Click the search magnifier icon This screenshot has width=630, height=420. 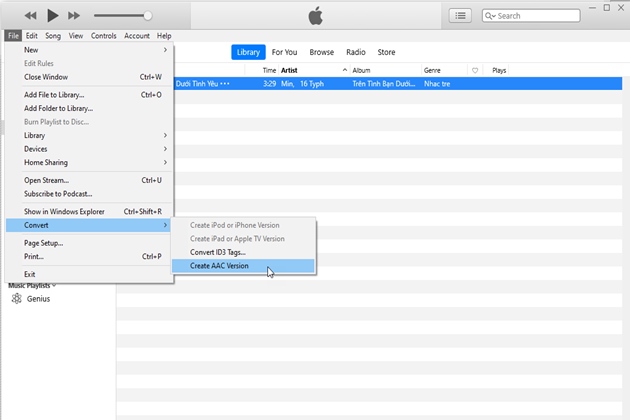click(490, 16)
